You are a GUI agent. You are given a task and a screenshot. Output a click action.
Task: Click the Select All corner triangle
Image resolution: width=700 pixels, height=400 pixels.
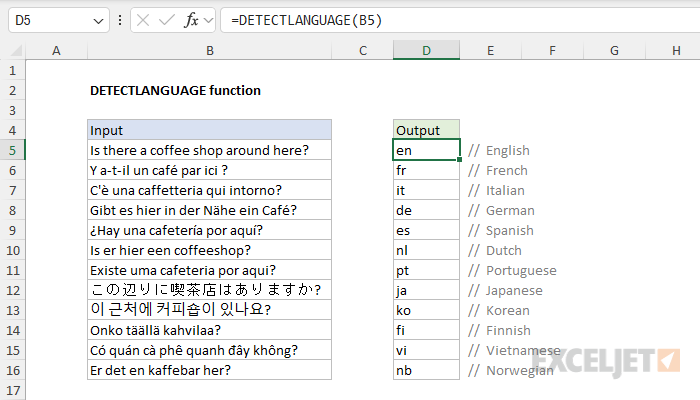[16, 50]
